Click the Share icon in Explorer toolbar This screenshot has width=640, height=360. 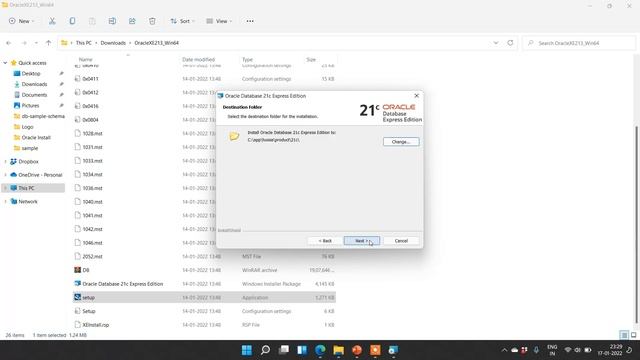tap(132, 21)
